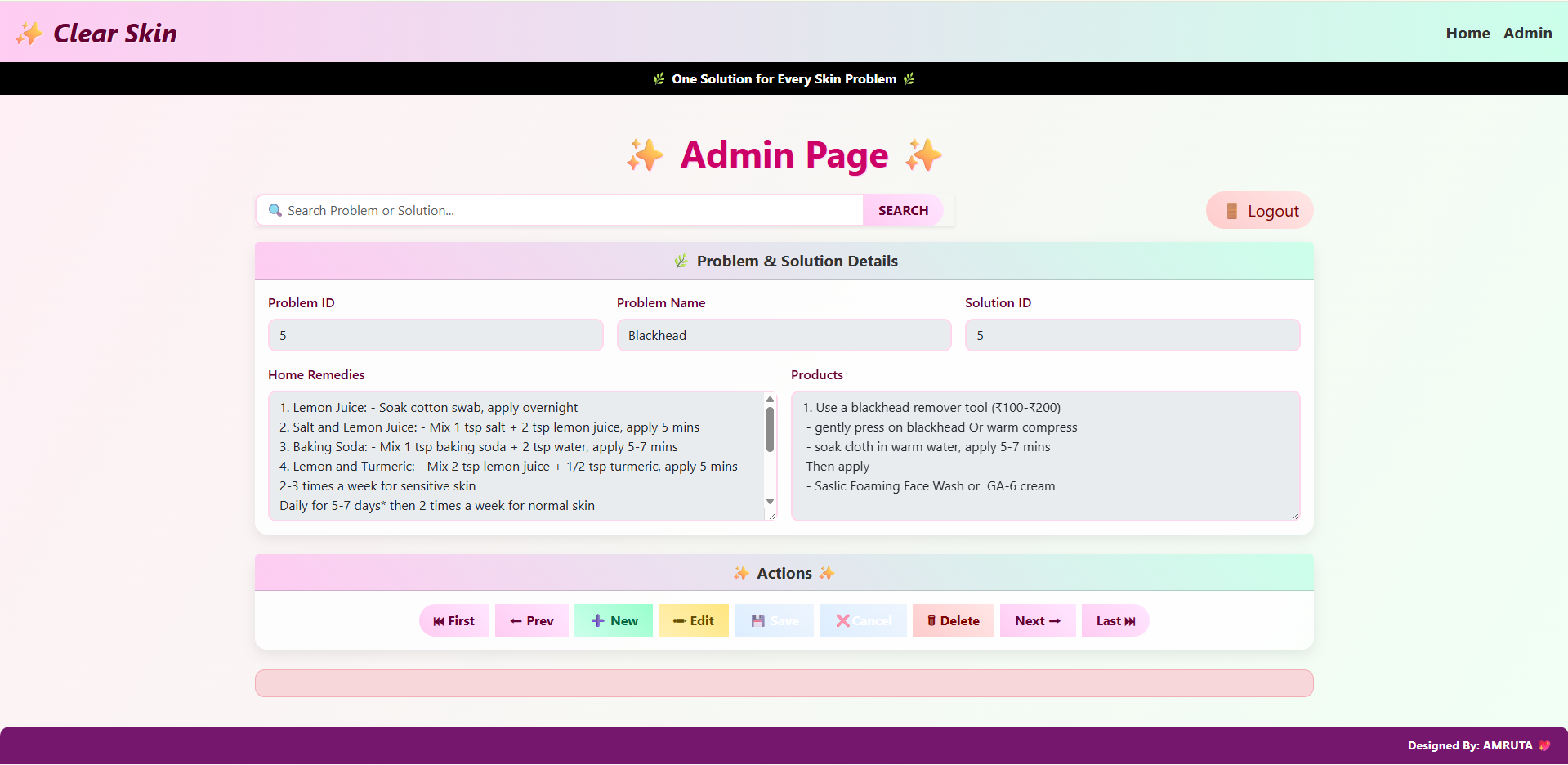Click the red X Cancel icon

(842, 621)
